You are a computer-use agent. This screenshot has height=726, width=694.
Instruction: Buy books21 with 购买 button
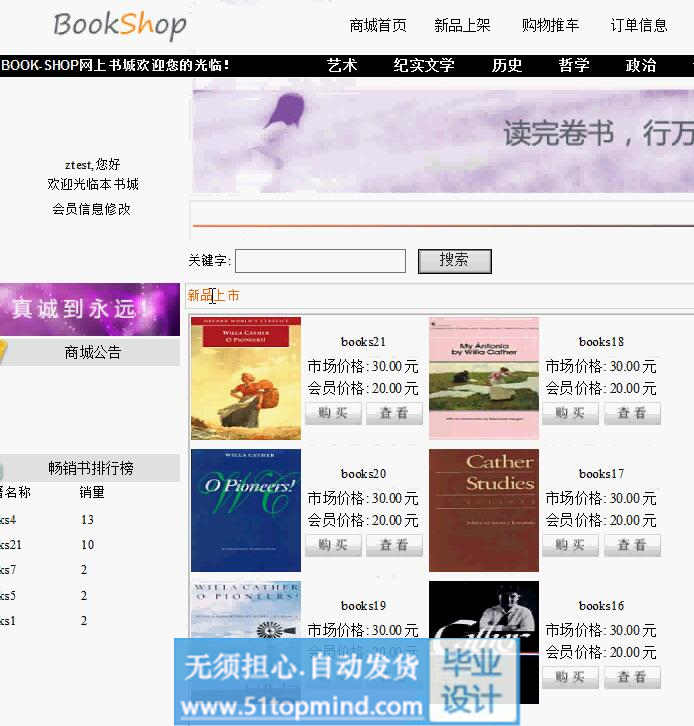(x=333, y=413)
